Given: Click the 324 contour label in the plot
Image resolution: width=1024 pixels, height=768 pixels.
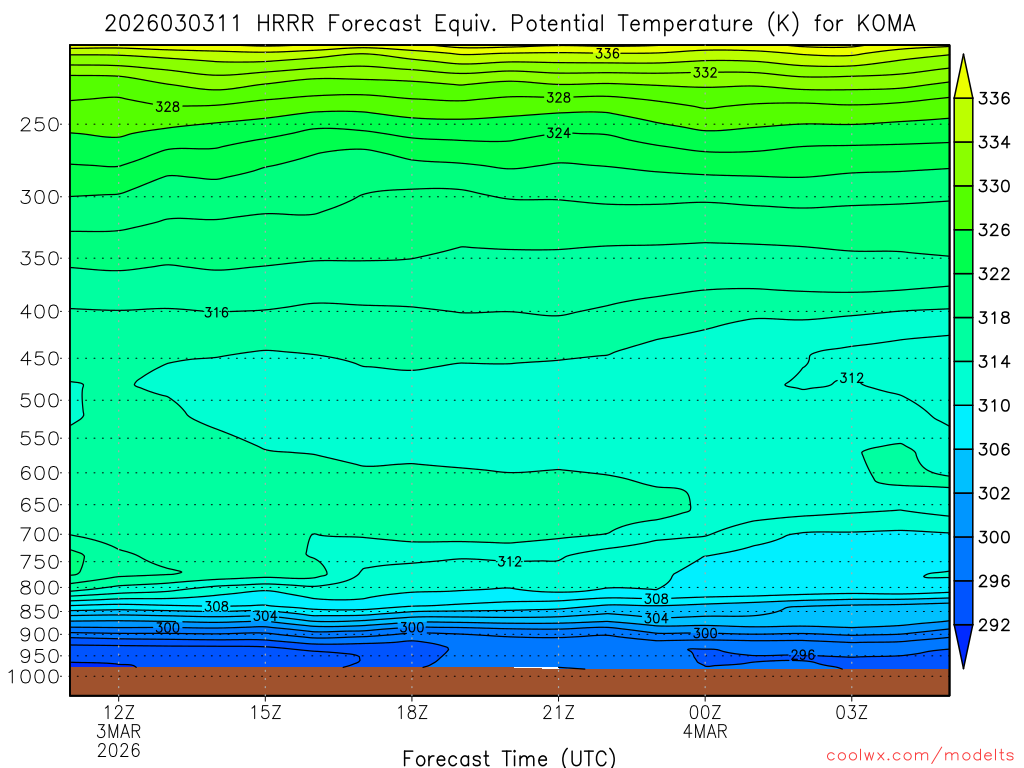Looking at the screenshot, I should click(558, 133).
